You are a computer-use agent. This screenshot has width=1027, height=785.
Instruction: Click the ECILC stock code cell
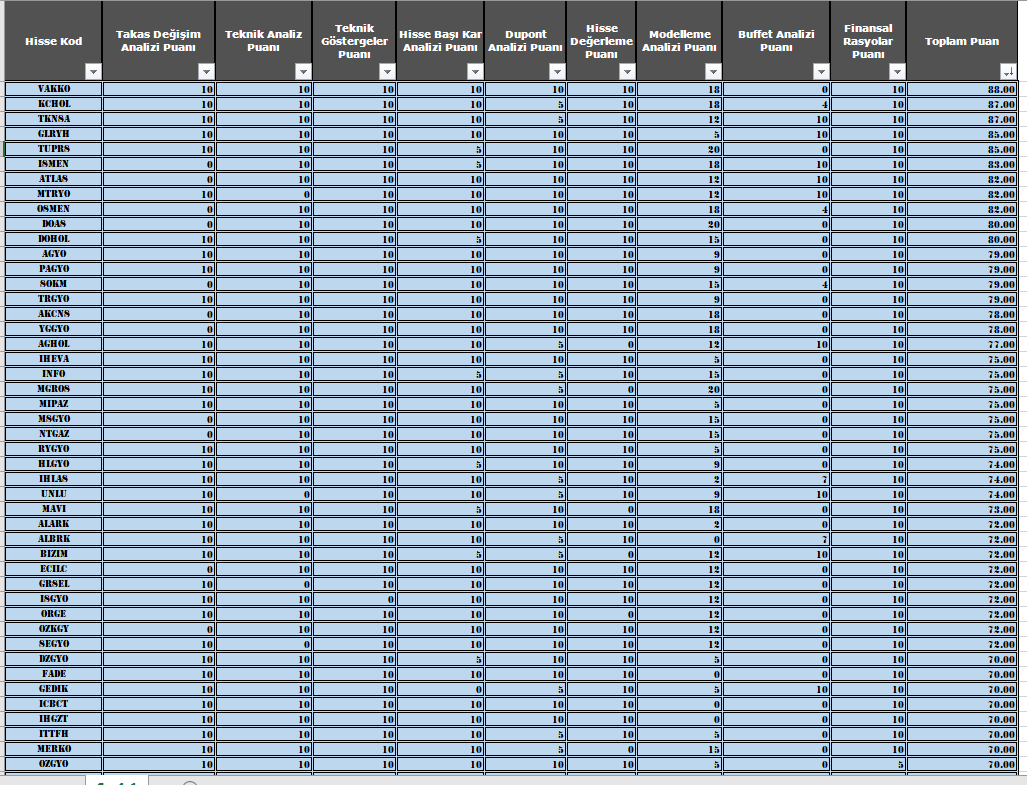coord(54,569)
